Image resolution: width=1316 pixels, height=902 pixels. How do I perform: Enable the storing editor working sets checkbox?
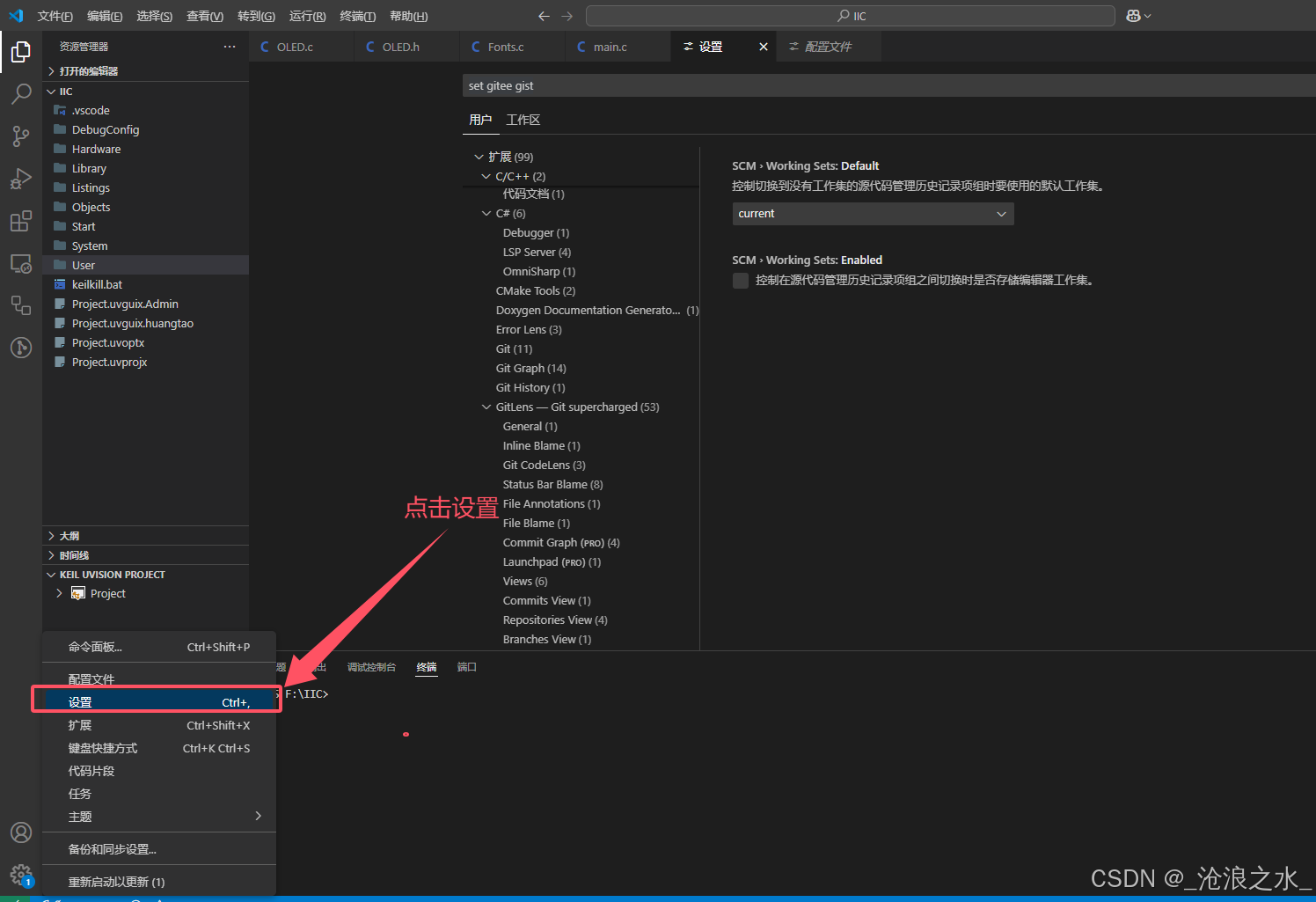point(740,280)
